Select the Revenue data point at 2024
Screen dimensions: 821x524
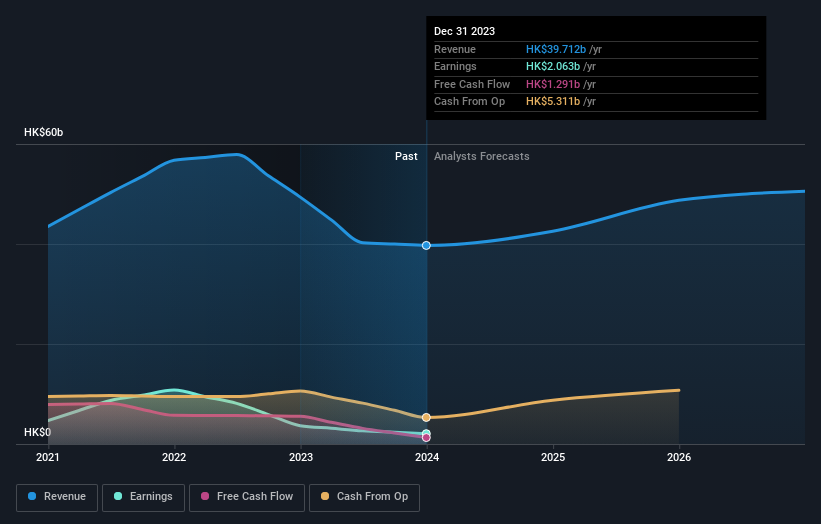tap(426, 246)
